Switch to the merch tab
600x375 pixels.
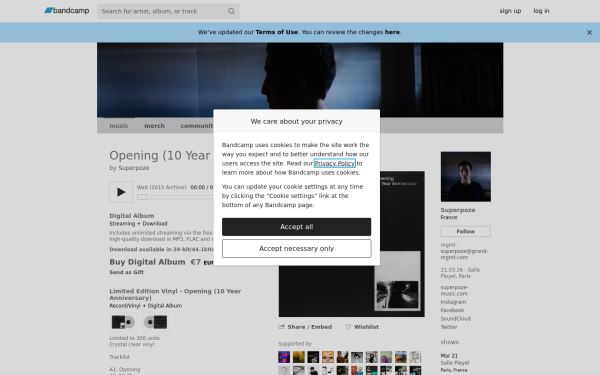click(x=154, y=126)
